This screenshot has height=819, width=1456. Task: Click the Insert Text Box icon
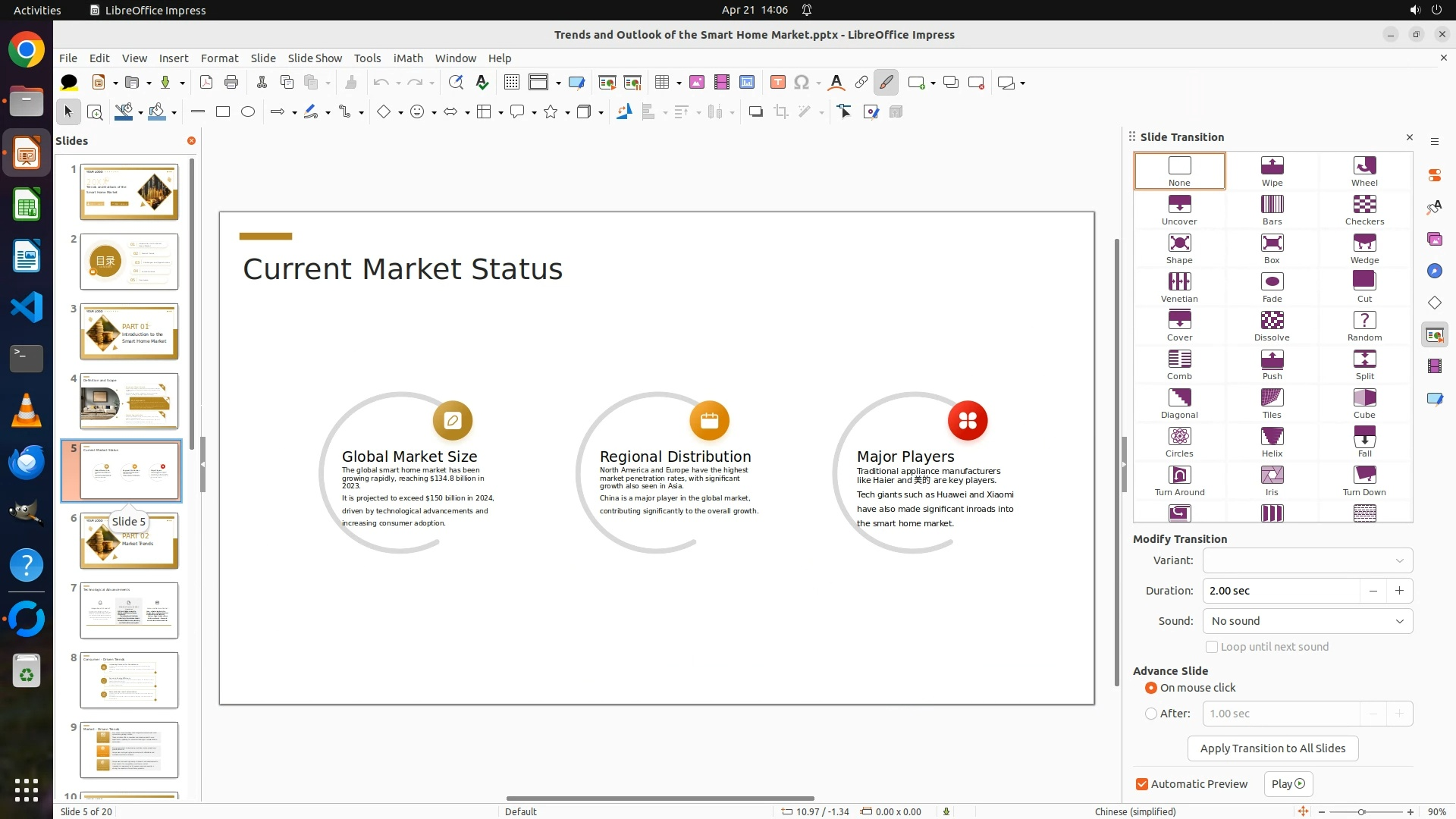pyautogui.click(x=777, y=83)
